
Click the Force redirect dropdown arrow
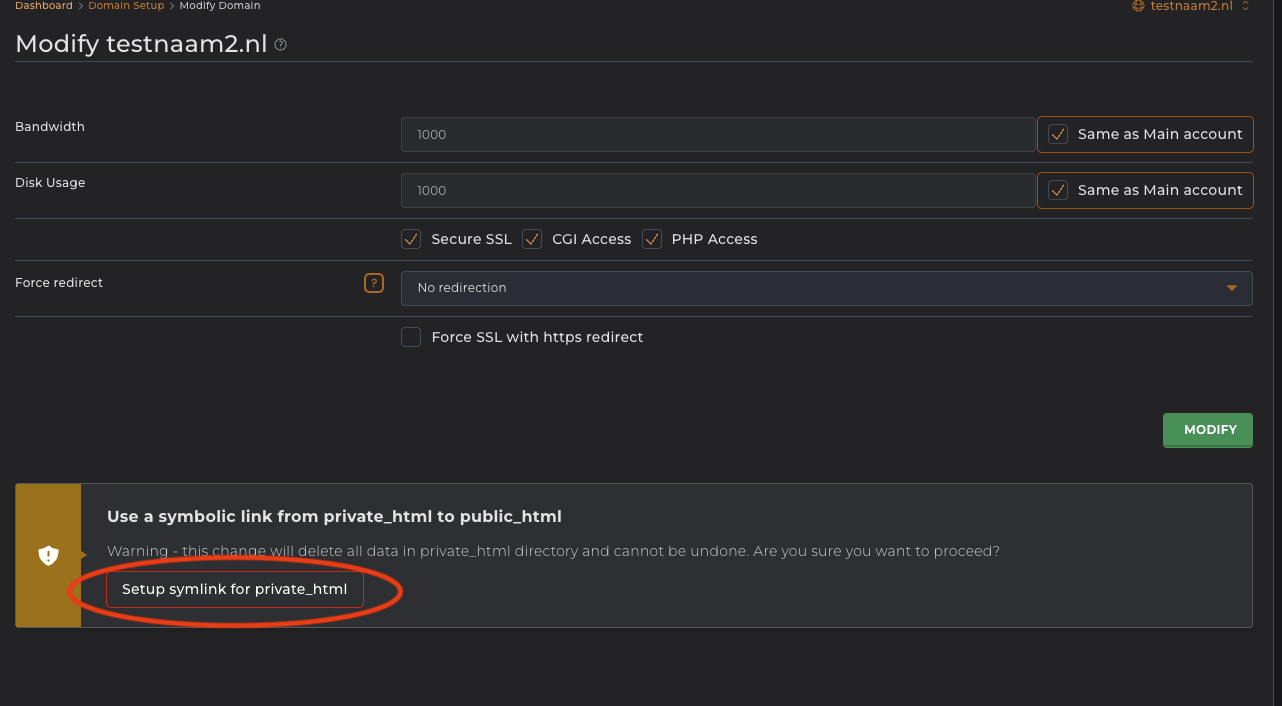[x=1231, y=288]
